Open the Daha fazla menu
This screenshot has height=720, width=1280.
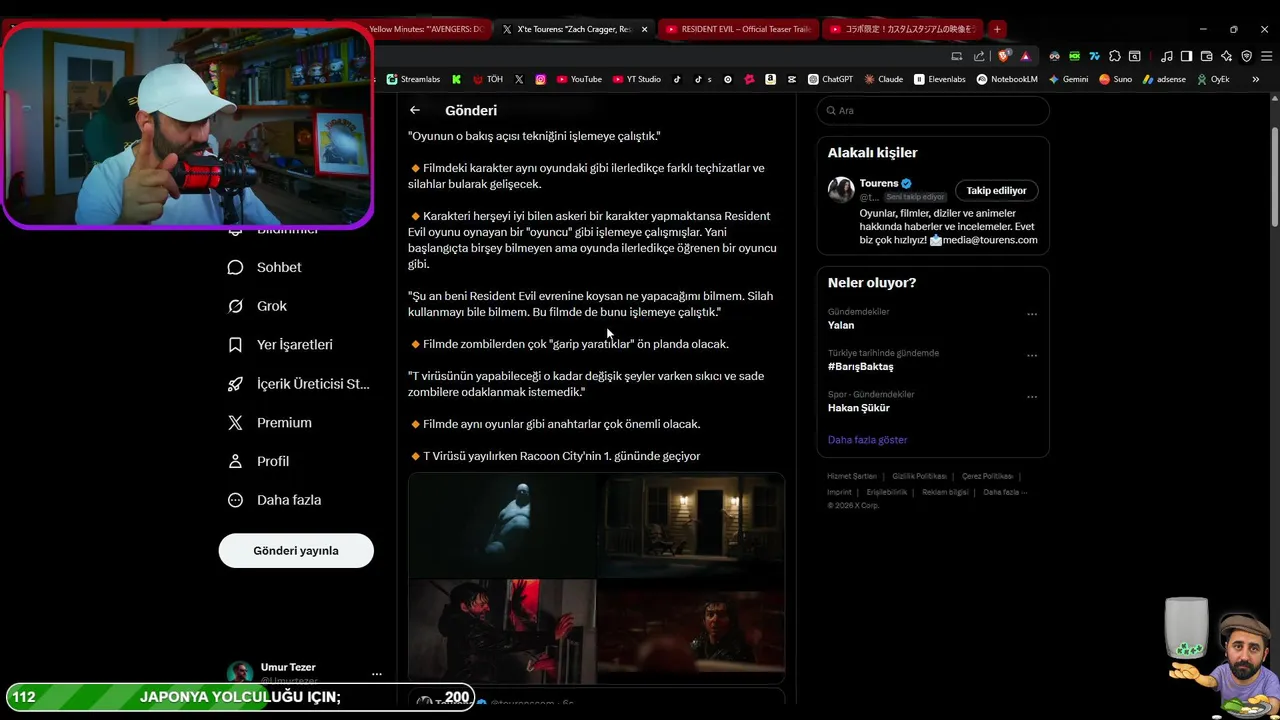[274, 500]
